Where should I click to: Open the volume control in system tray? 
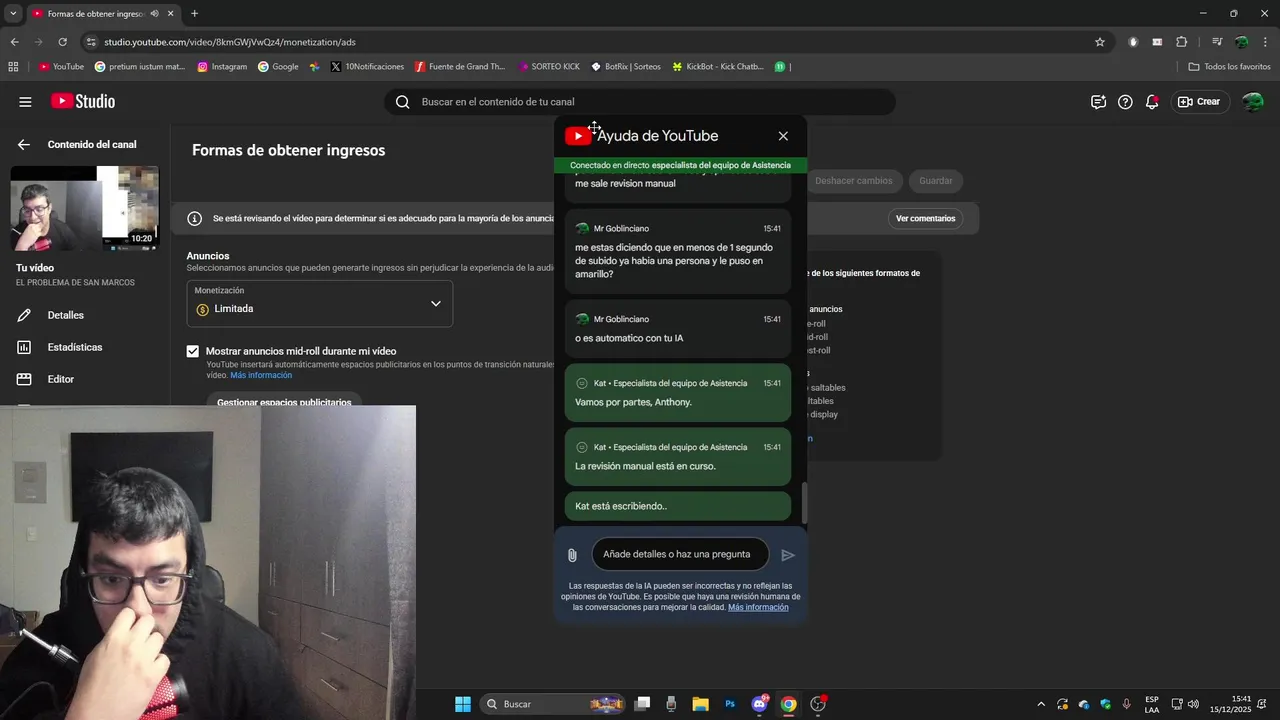(x=1193, y=704)
